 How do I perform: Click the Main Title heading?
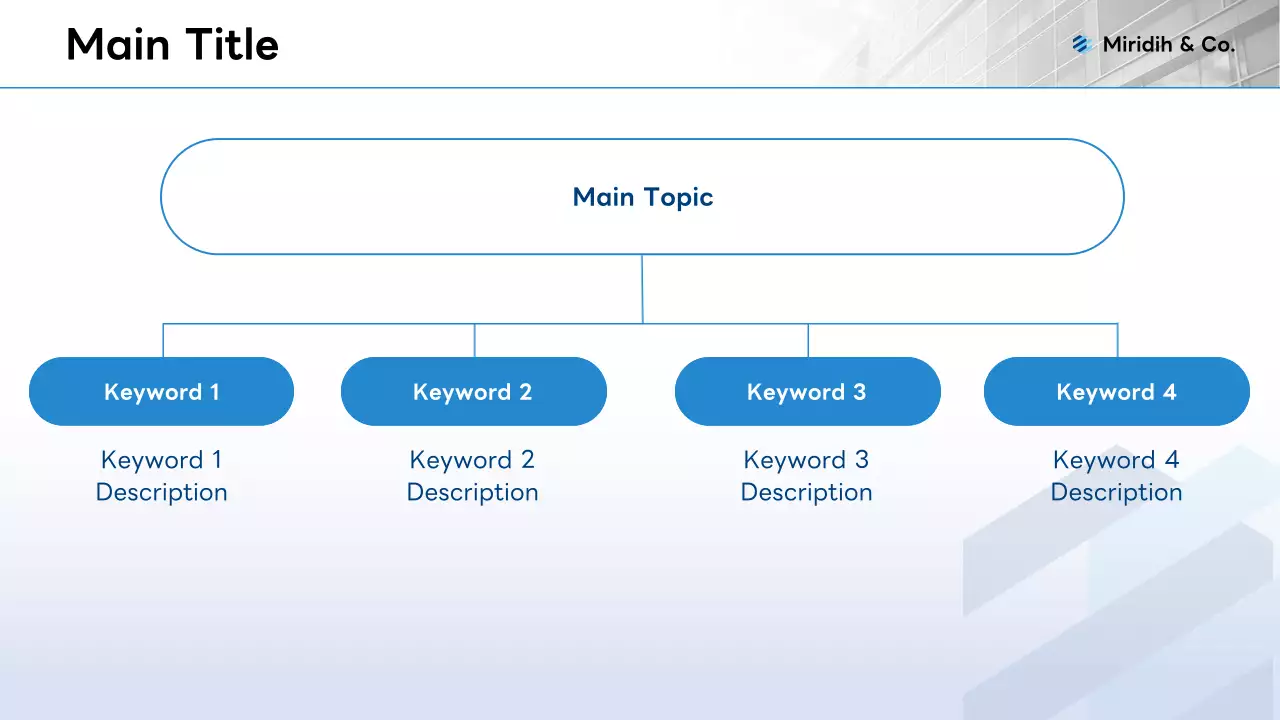172,45
